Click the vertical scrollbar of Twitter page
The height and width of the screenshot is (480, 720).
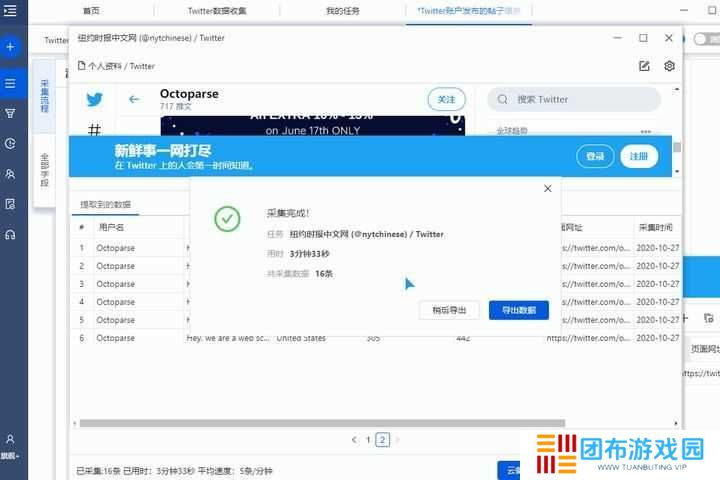click(x=677, y=147)
